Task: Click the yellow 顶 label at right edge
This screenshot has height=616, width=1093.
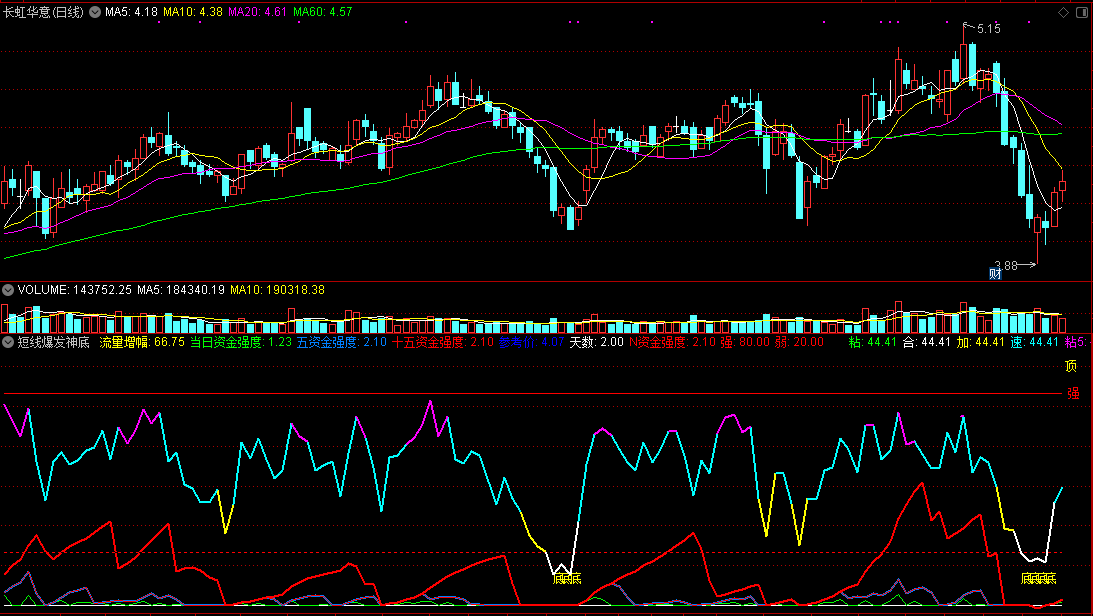Action: click(x=1071, y=366)
